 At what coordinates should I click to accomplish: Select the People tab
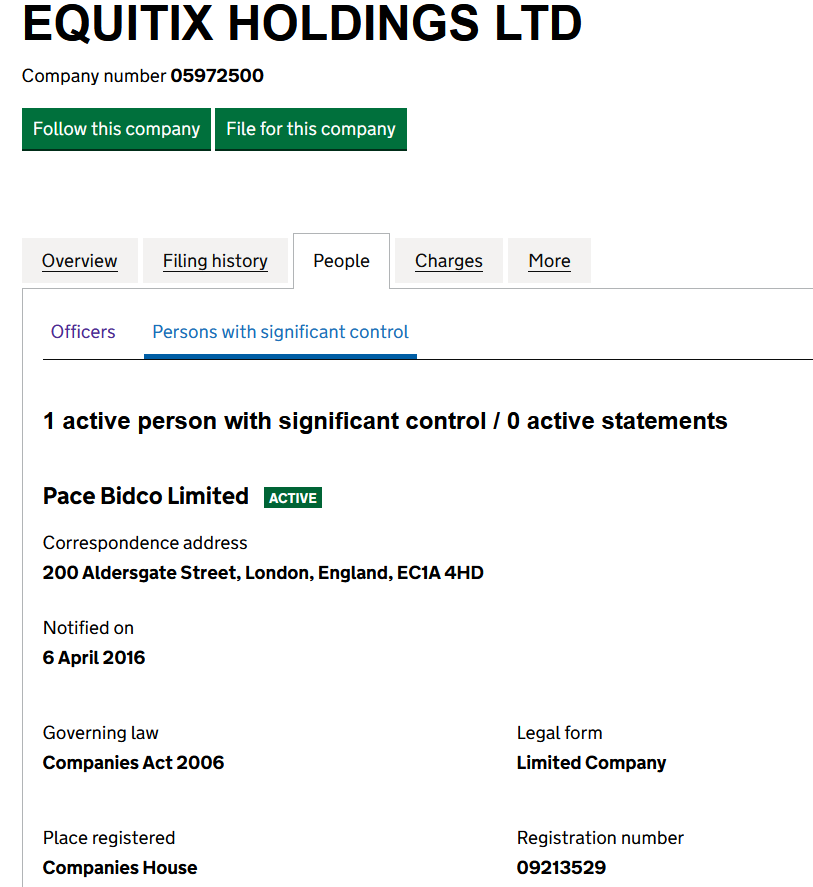(341, 261)
